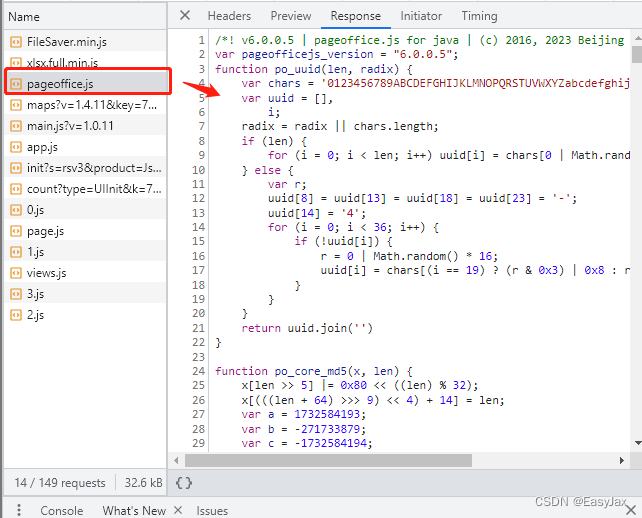Open the Console drawer tab
Viewport: 642px width, 518px height.
(61, 511)
